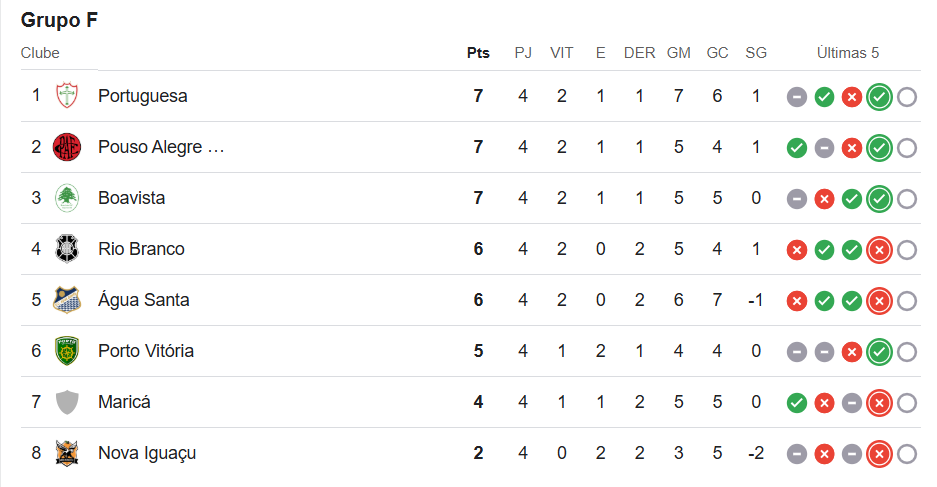Click the Pouso Alegre club crest
Screen dimensions: 937x487
point(67,147)
